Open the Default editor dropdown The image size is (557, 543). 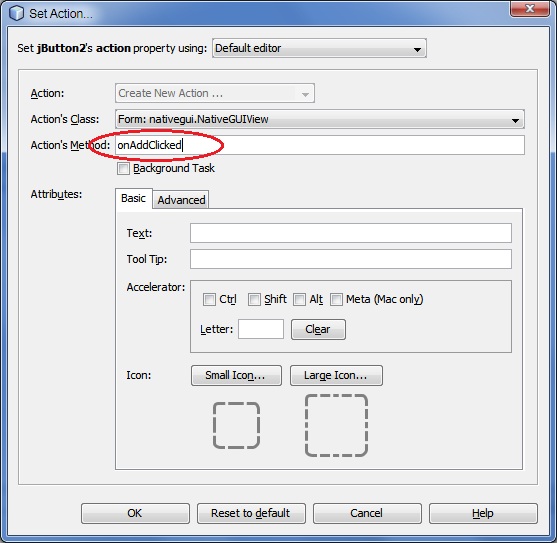(x=319, y=48)
